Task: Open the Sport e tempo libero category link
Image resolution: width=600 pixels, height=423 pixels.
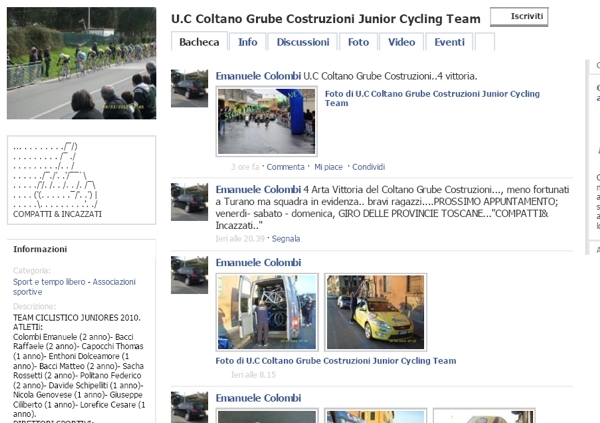Action: [49, 282]
